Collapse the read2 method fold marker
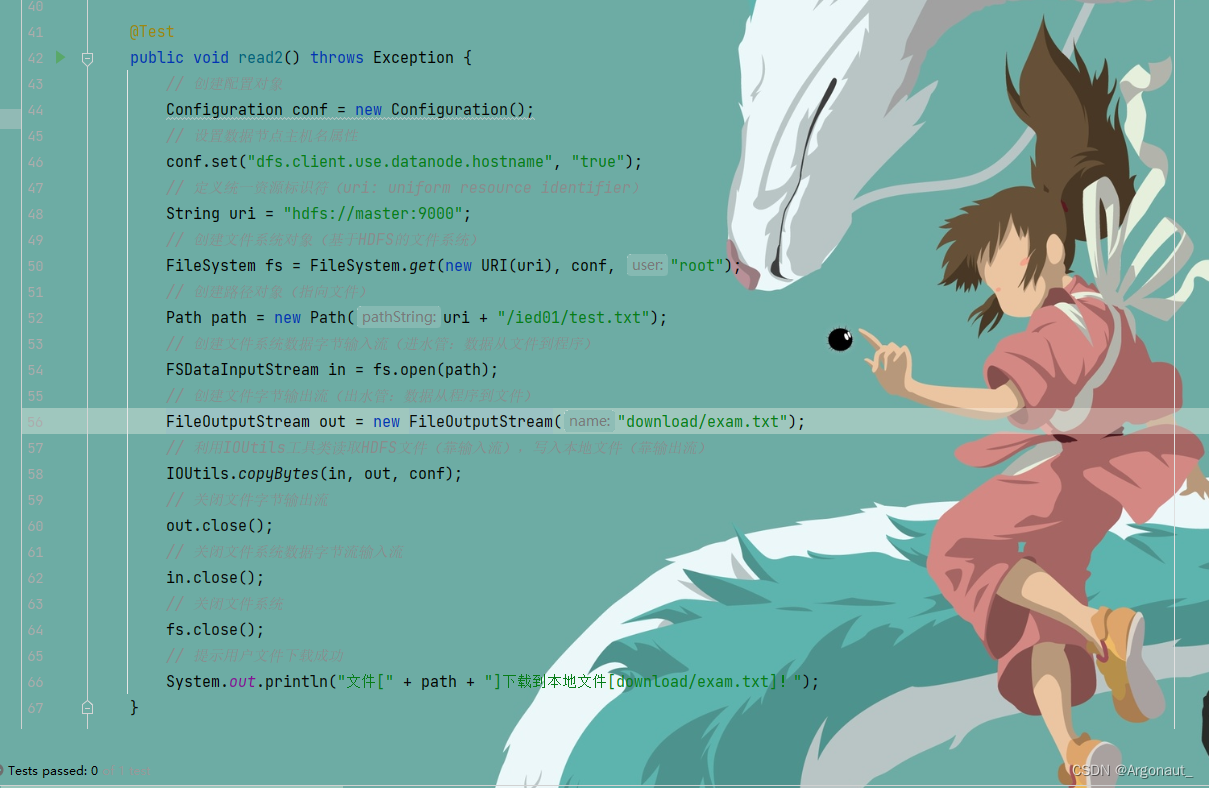 click(x=87, y=59)
